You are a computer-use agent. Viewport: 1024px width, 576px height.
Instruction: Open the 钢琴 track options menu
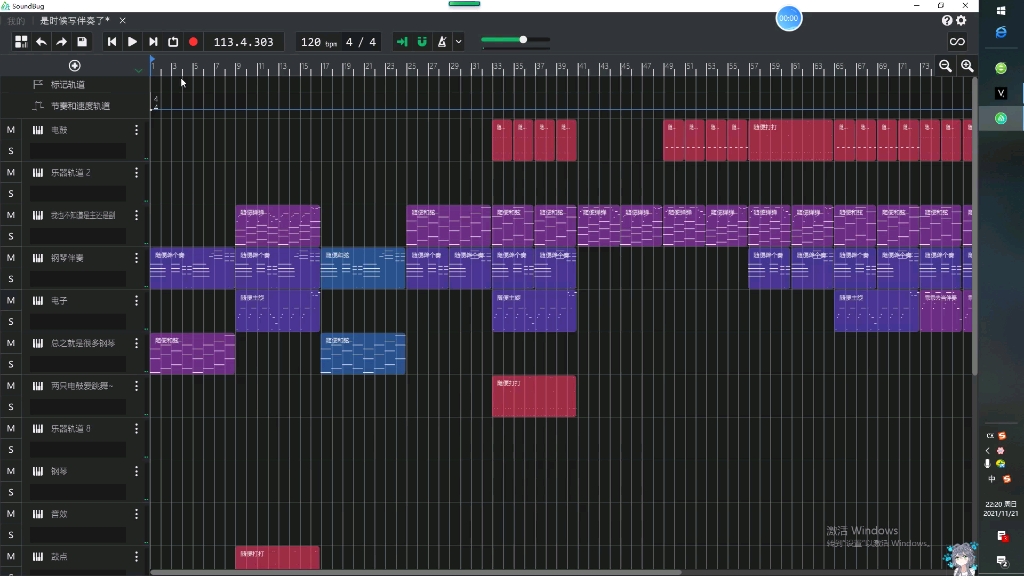pos(136,471)
